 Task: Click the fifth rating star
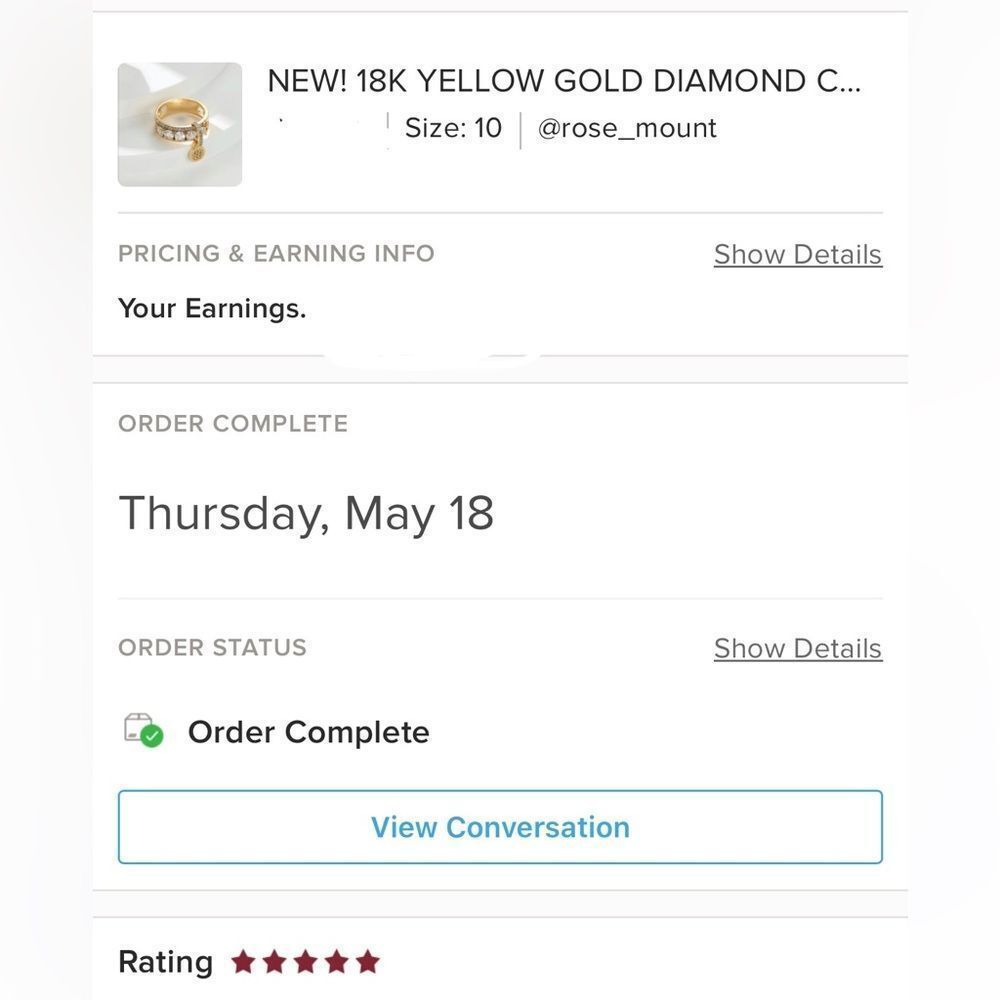pos(368,962)
